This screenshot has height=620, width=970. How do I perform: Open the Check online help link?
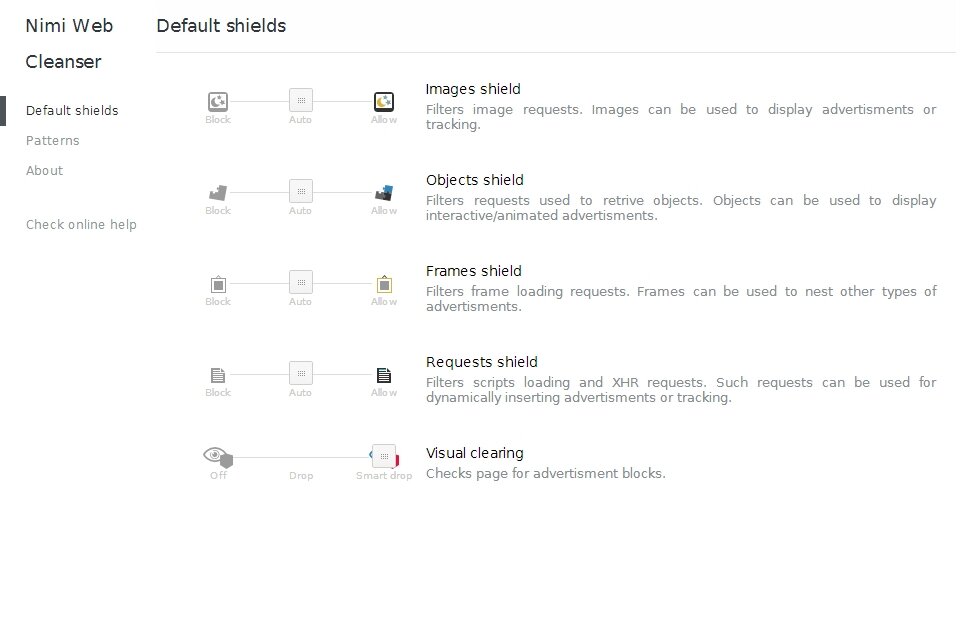point(81,225)
